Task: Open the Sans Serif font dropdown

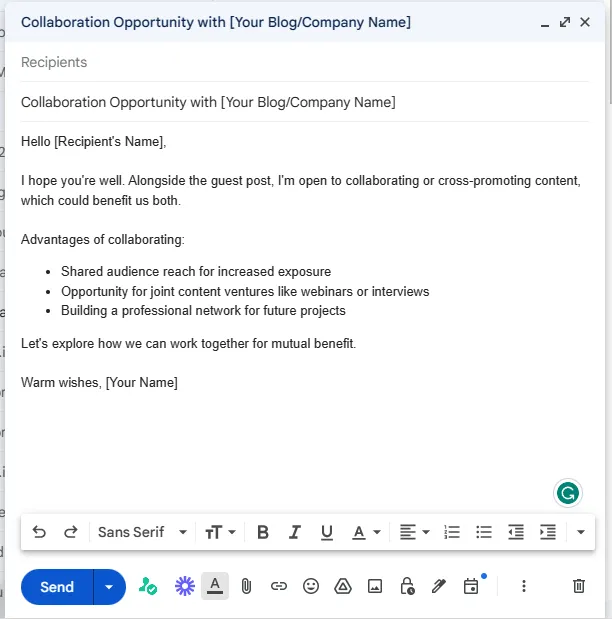Action: coord(142,532)
